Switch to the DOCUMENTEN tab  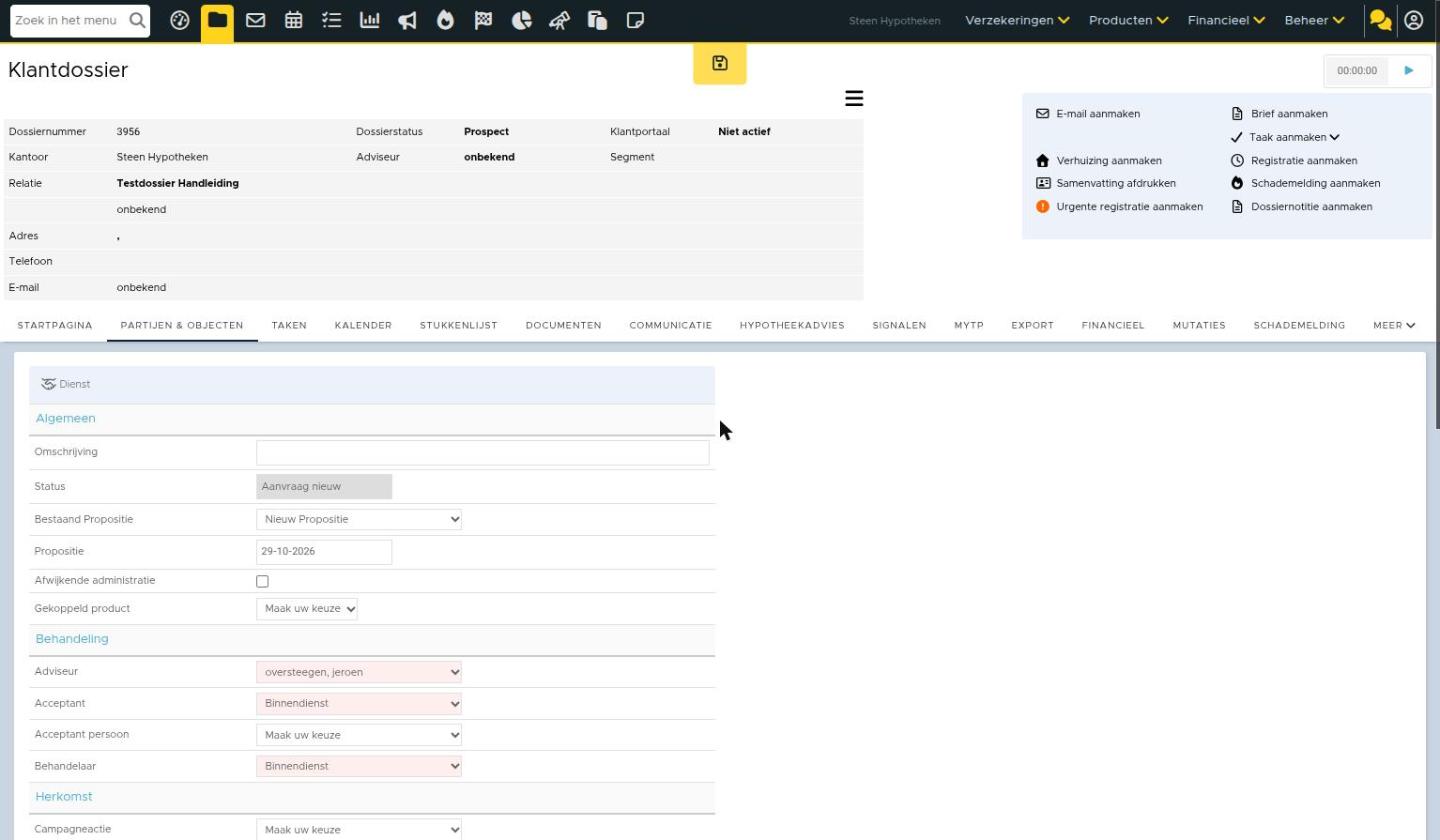pos(563,325)
